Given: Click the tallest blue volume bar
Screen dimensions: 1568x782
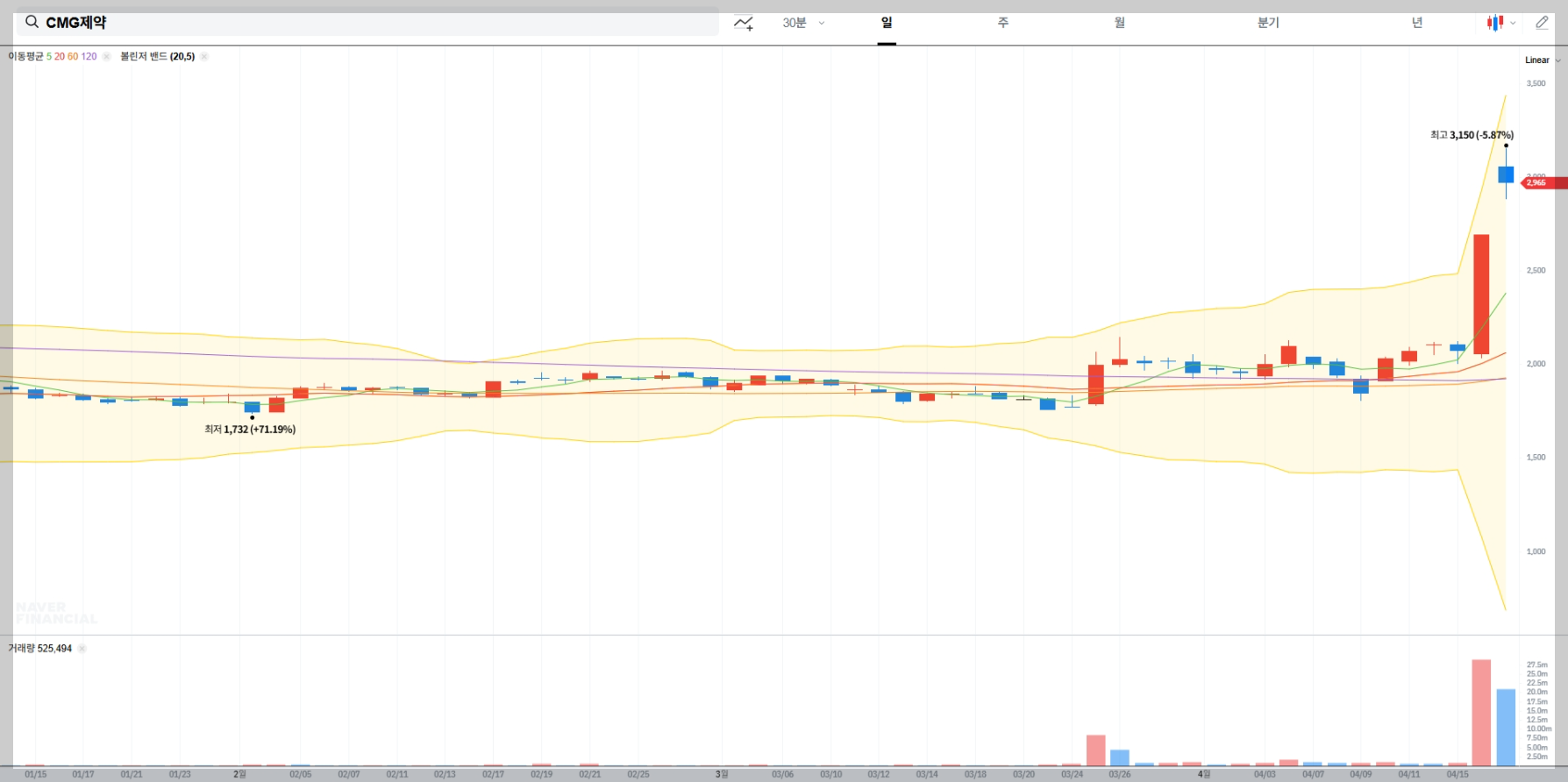Looking at the screenshot, I should pyautogui.click(x=1506, y=728).
